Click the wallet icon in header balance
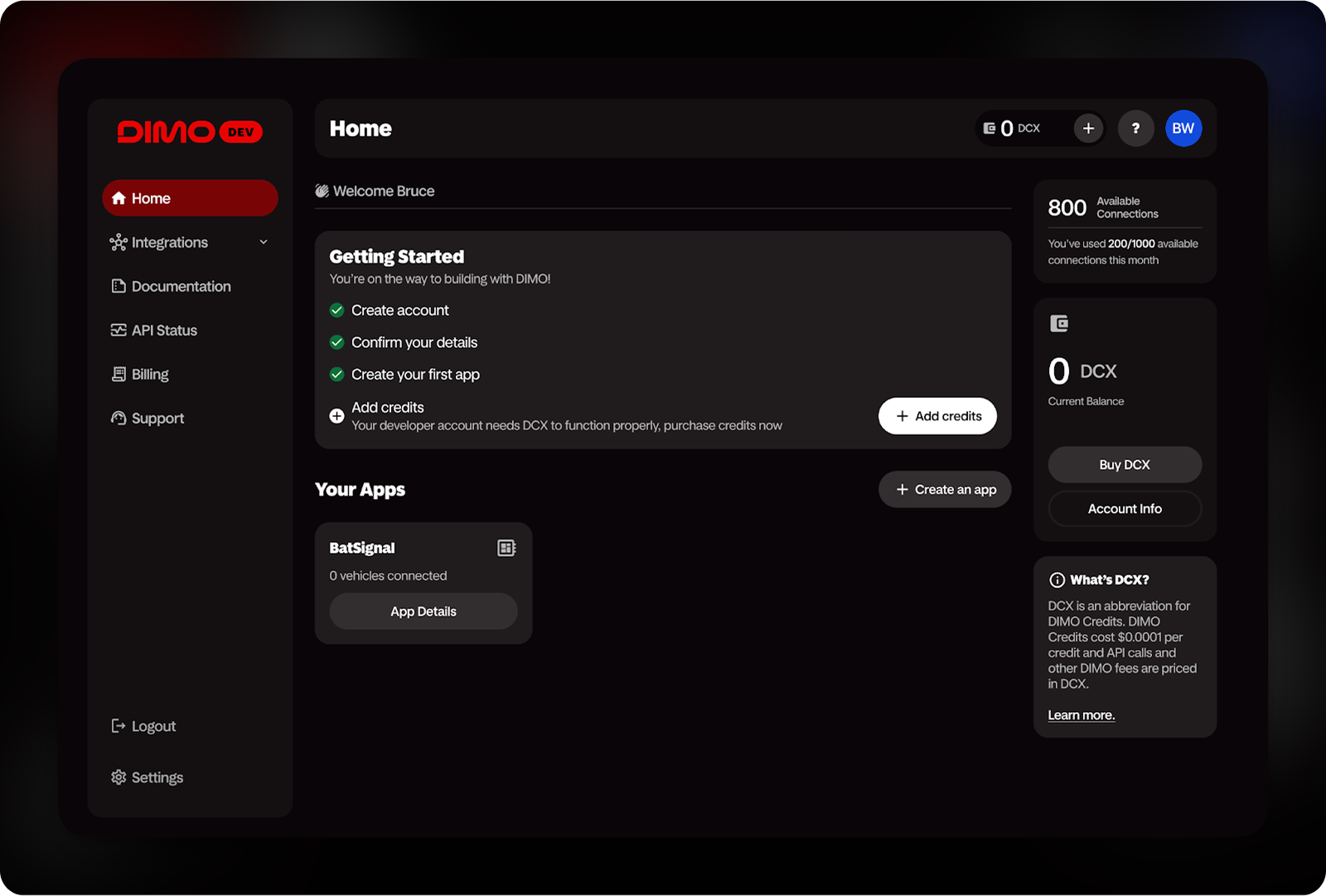The width and height of the screenshot is (1326, 896). pos(989,128)
